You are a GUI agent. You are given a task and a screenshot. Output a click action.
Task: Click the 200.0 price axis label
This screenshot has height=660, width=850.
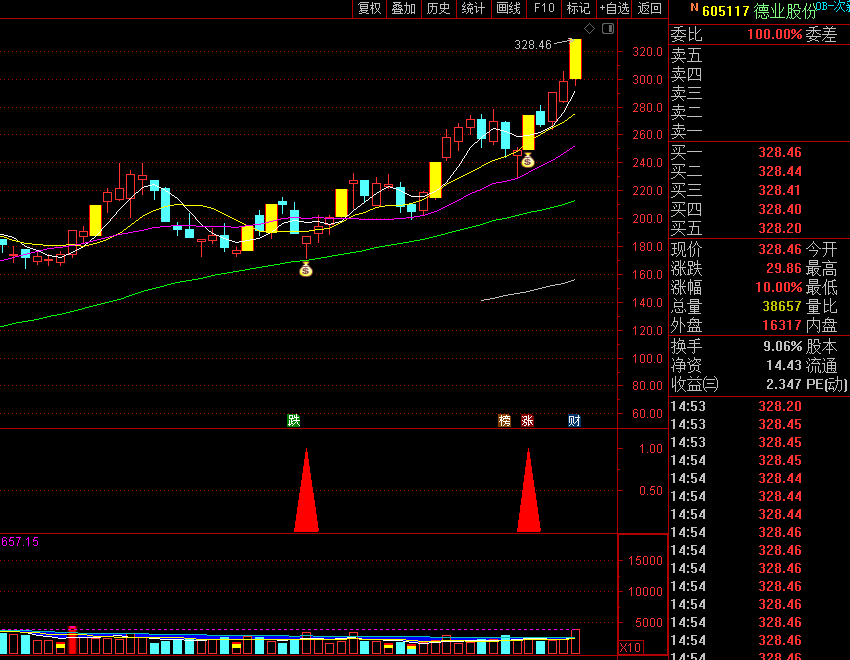click(647, 219)
